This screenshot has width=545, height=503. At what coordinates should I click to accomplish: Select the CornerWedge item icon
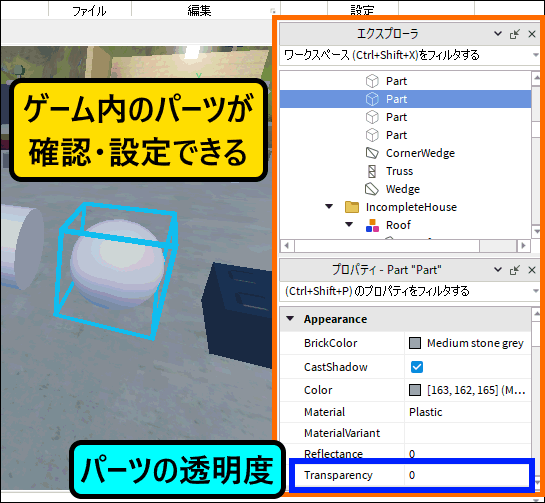[372, 153]
